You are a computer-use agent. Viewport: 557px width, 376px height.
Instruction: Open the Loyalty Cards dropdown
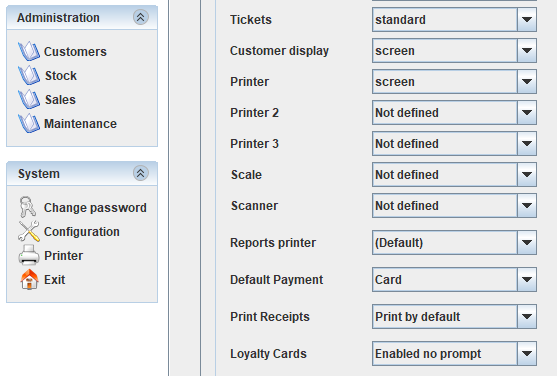pos(454,354)
